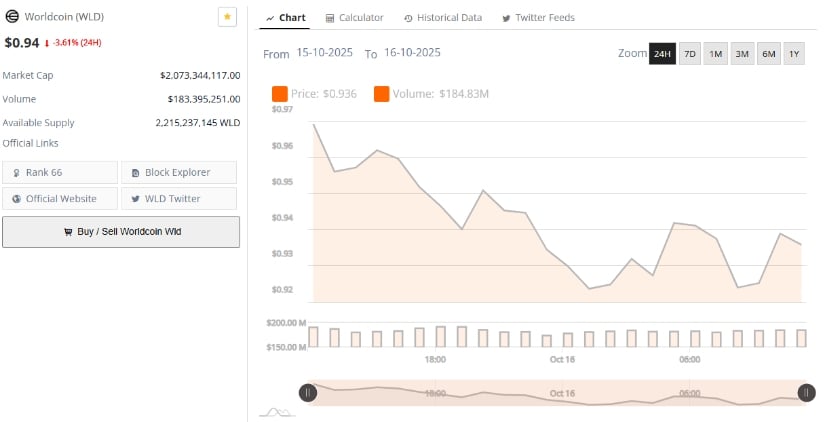Choose the 3M zoom option

[x=742, y=54]
